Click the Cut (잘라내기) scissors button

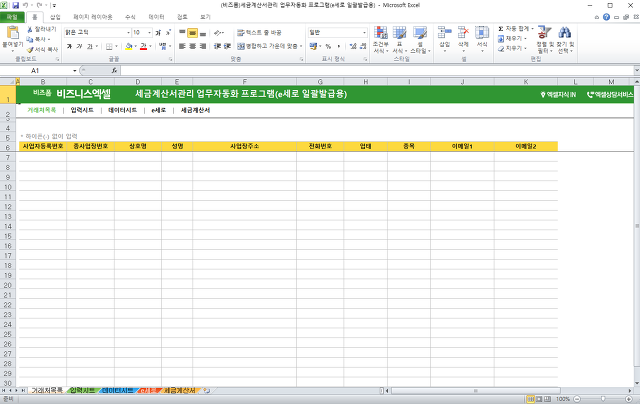coord(42,29)
